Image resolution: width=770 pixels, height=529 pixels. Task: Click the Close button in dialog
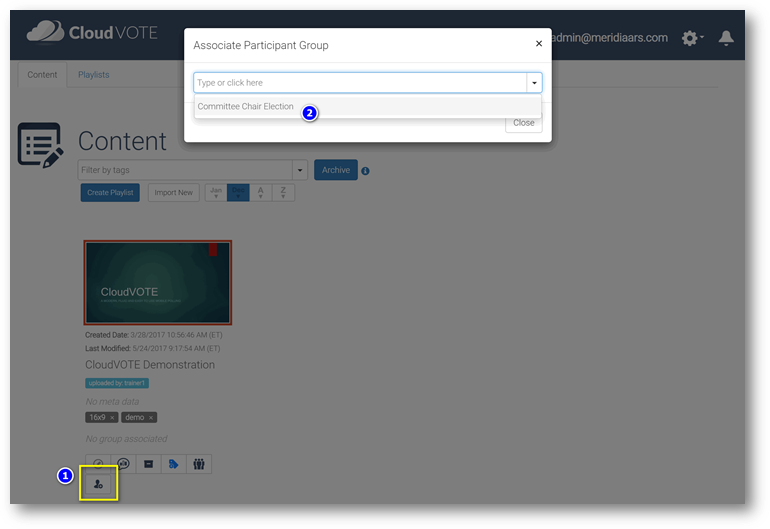(x=523, y=123)
